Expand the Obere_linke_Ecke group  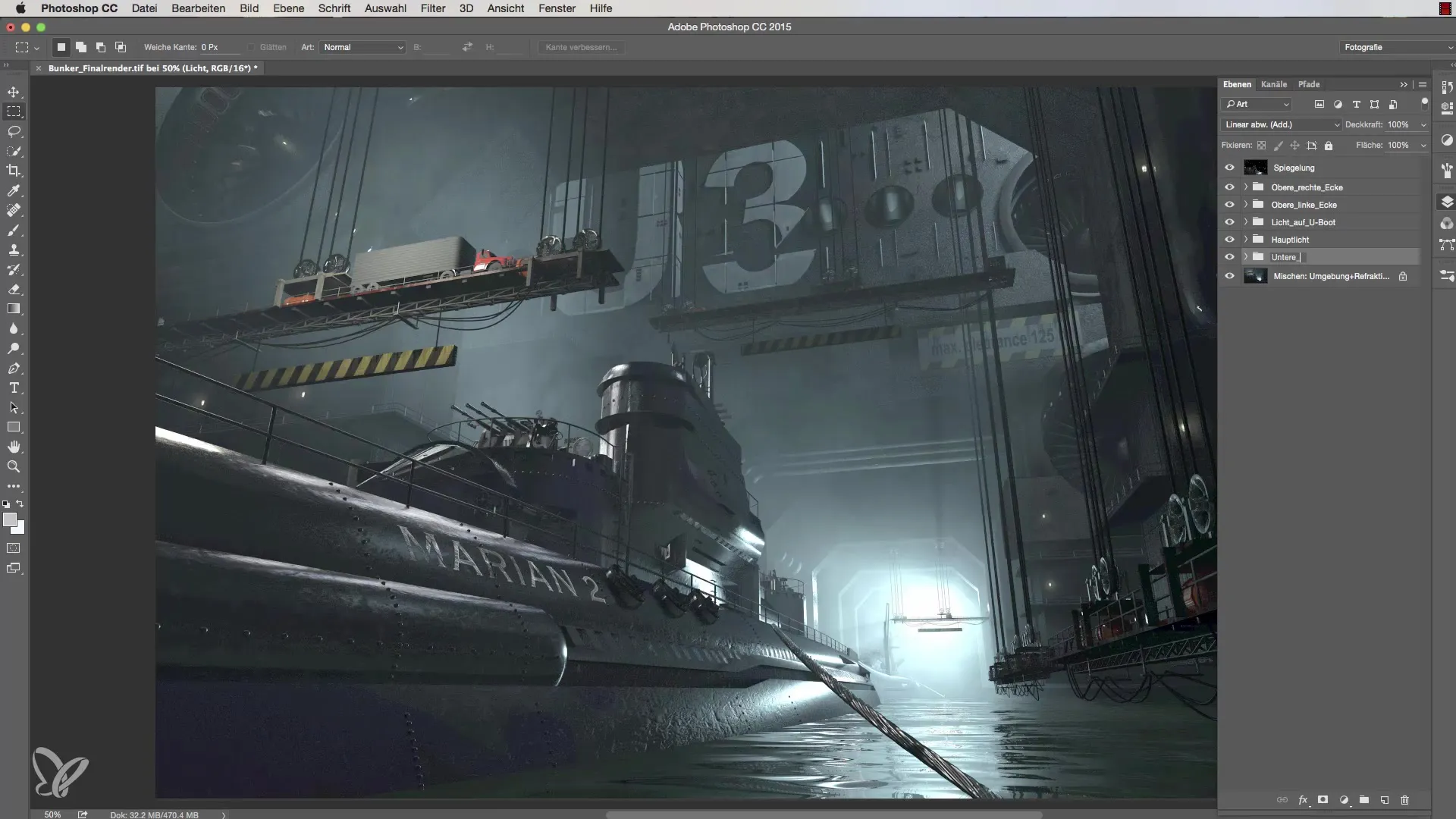1245,204
